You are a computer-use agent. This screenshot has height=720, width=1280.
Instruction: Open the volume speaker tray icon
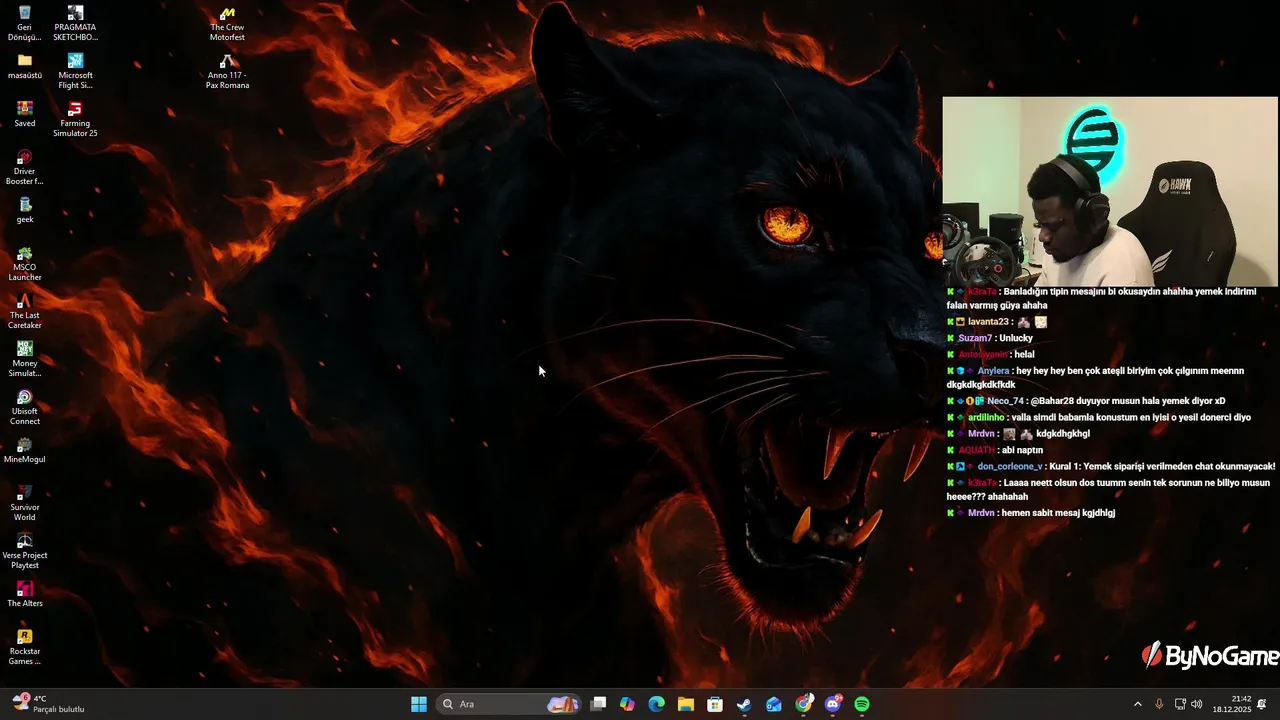[1197, 704]
